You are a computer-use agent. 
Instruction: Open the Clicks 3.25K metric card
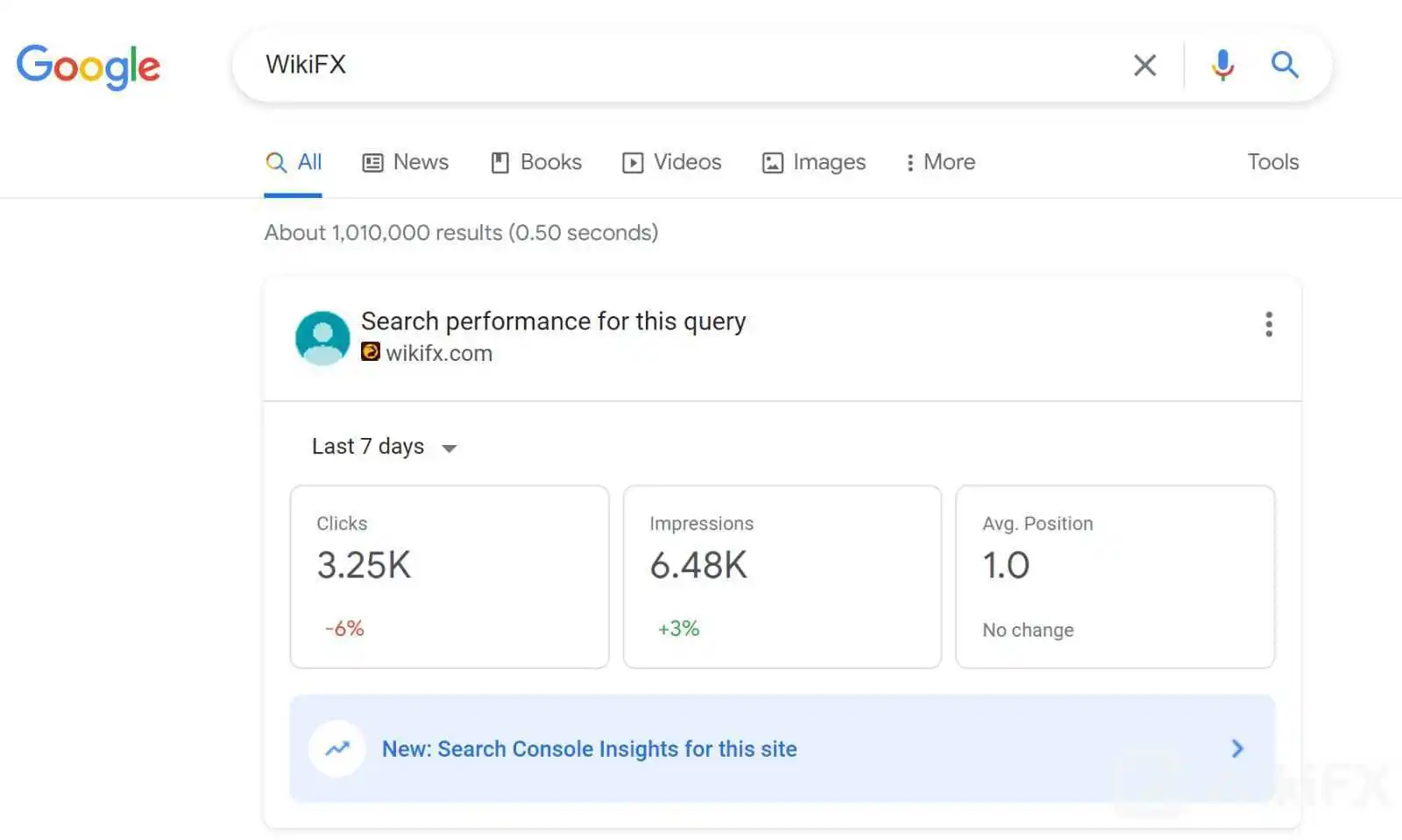point(450,577)
